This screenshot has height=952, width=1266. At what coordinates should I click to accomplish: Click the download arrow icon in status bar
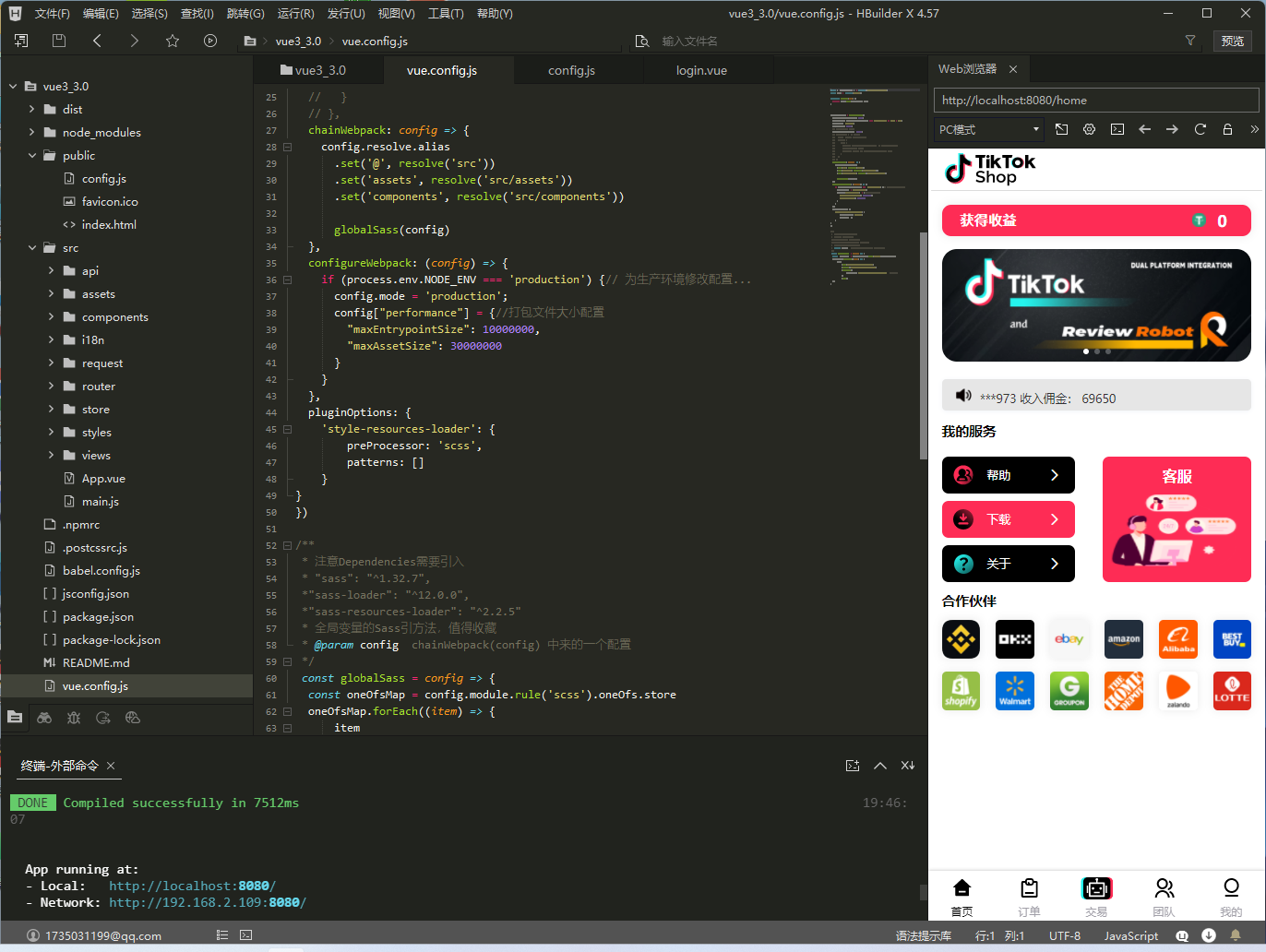click(1209, 935)
